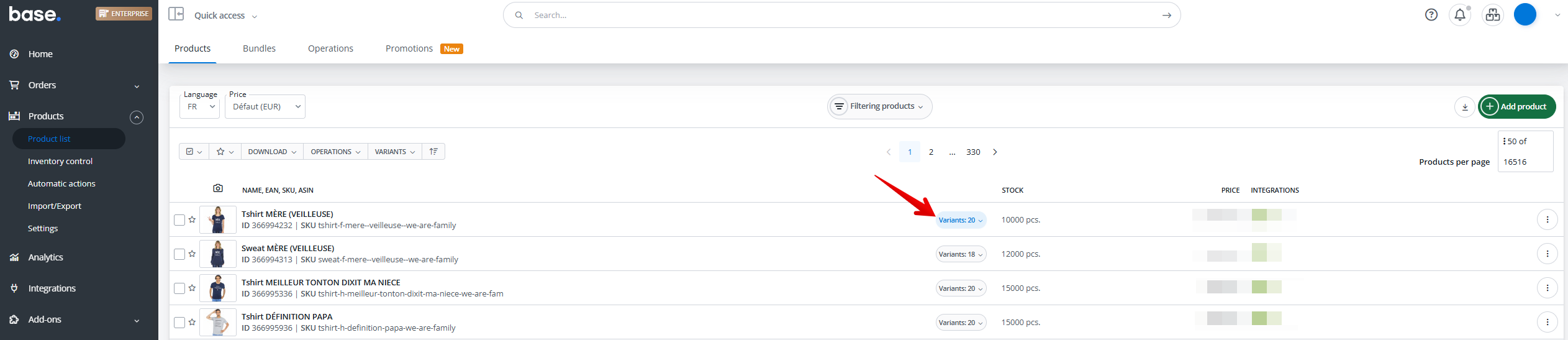Click the Tshirt DÉFINITION PAPA thumbnail
1568x340 pixels.
pos(217,322)
